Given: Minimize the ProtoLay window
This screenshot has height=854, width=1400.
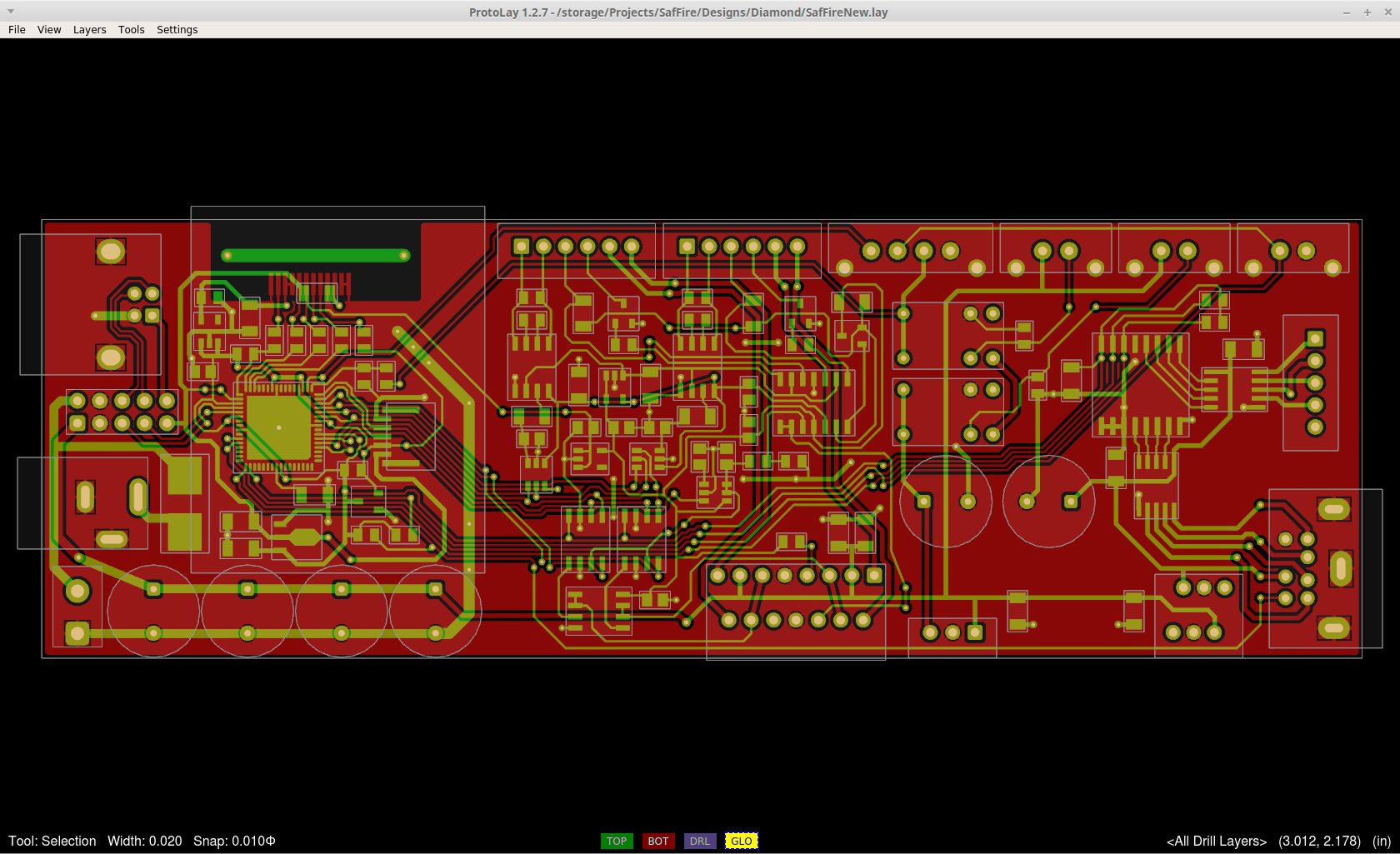Looking at the screenshot, I should 1347,12.
